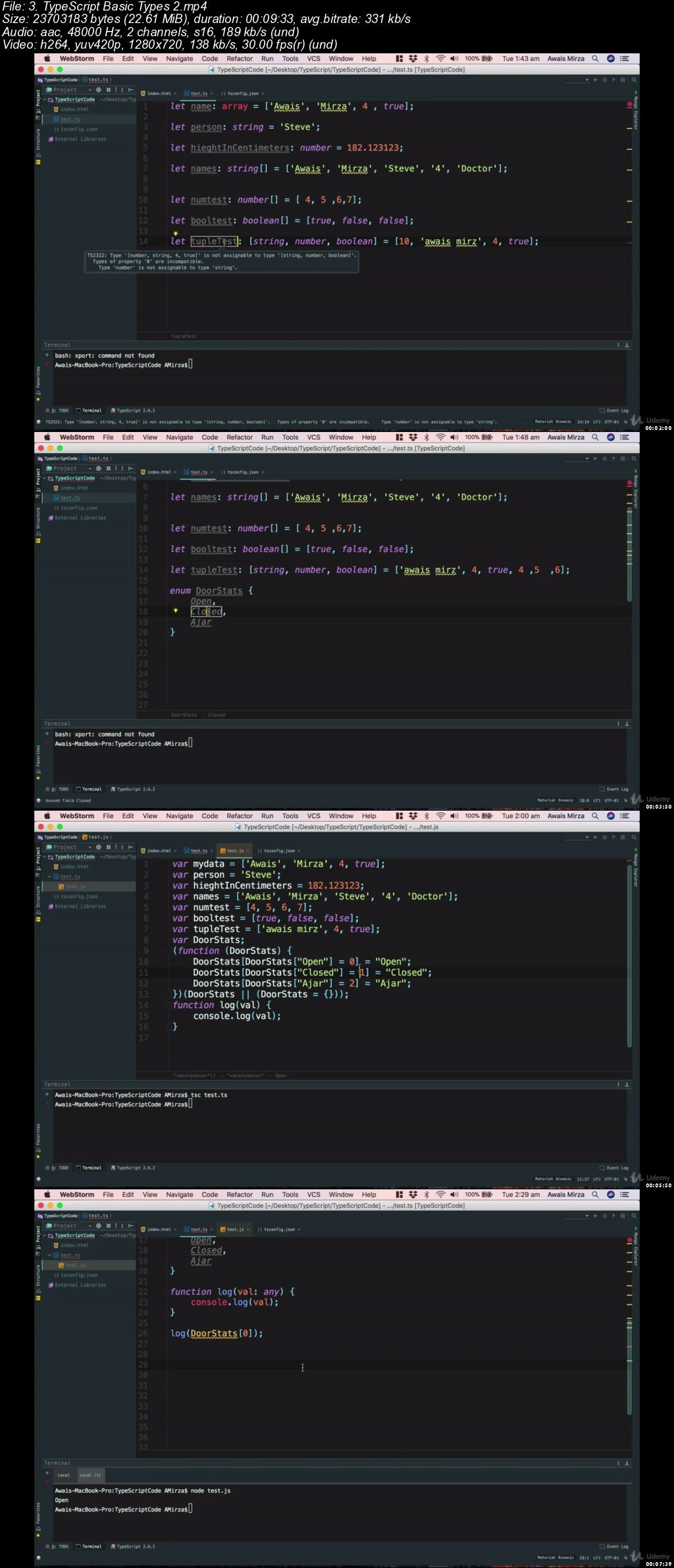674x1568 pixels.
Task: Toggle the Structure side tab, 1:48 am frame
Action: 38,525
